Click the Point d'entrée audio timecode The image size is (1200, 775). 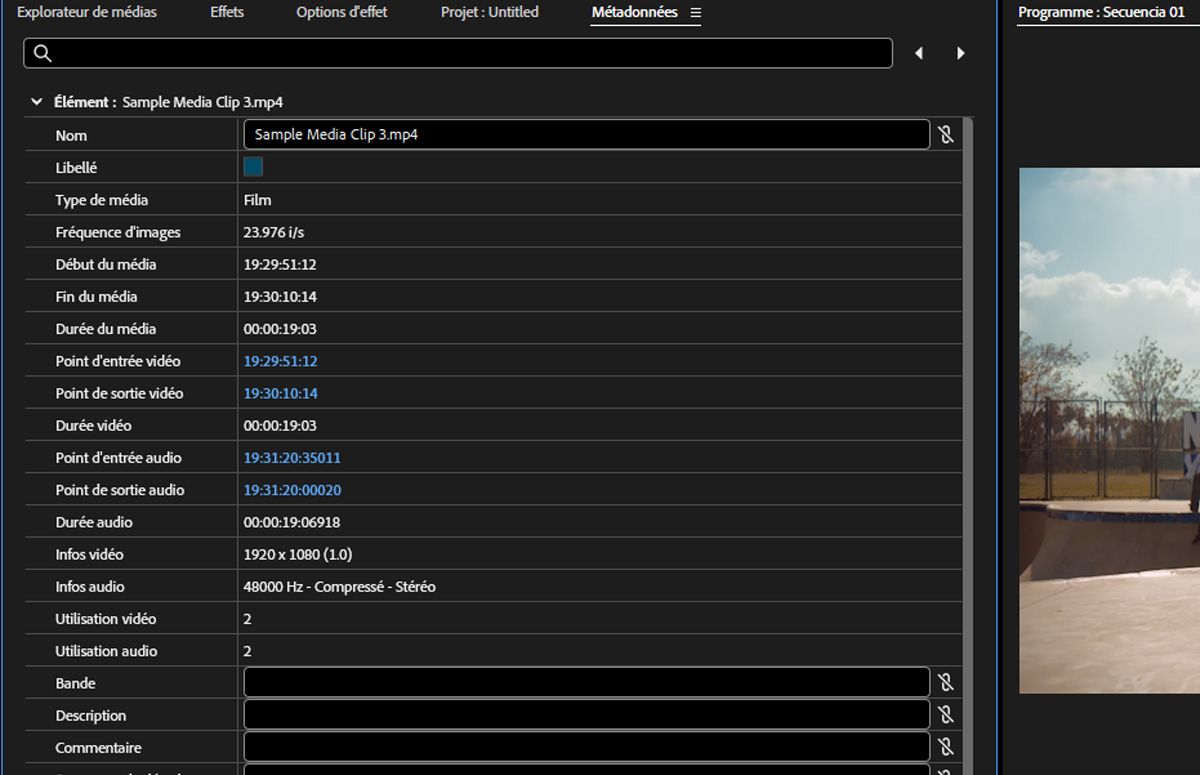292,458
